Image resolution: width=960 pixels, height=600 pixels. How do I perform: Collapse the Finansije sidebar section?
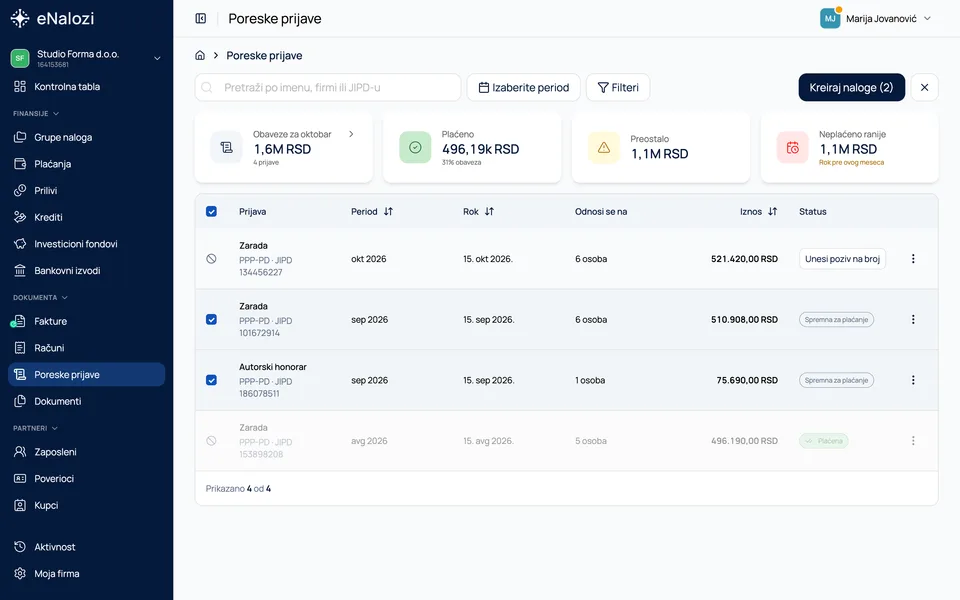[36, 113]
